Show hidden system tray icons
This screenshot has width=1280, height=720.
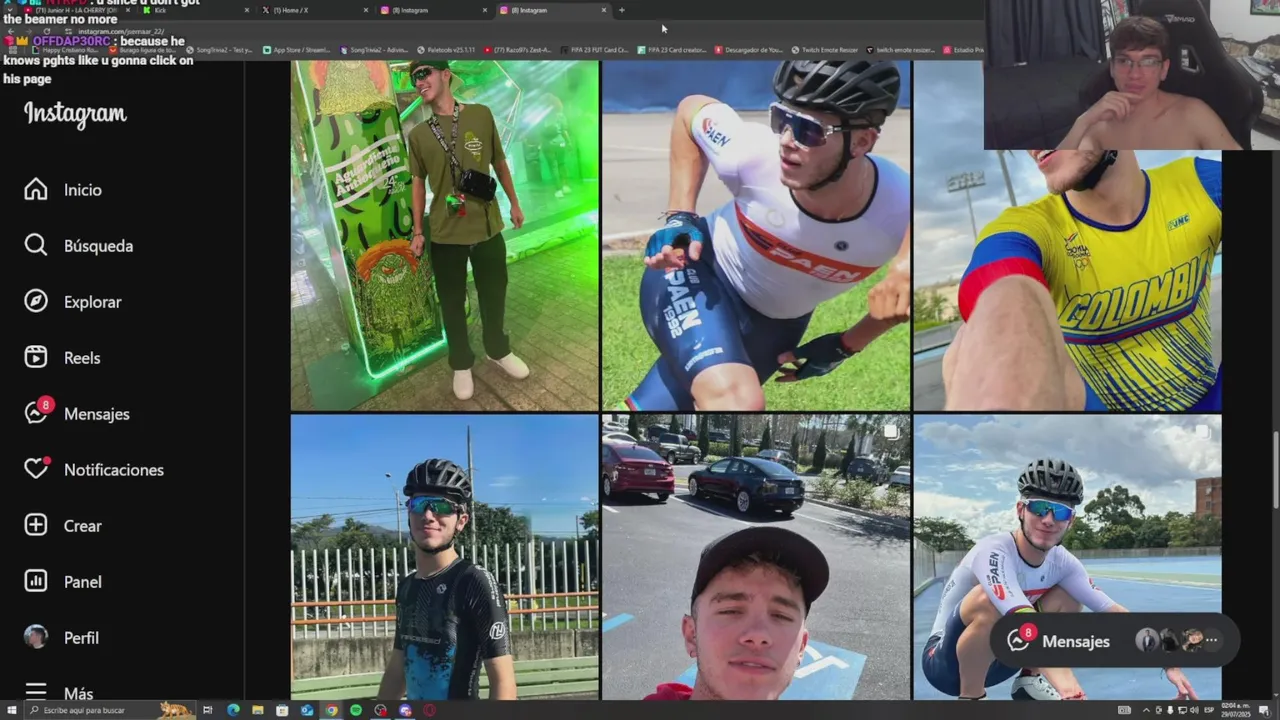(1147, 710)
